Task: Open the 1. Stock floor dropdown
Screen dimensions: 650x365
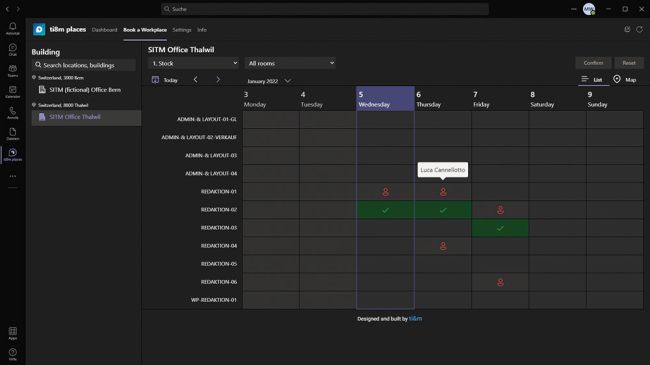Action: coord(194,63)
